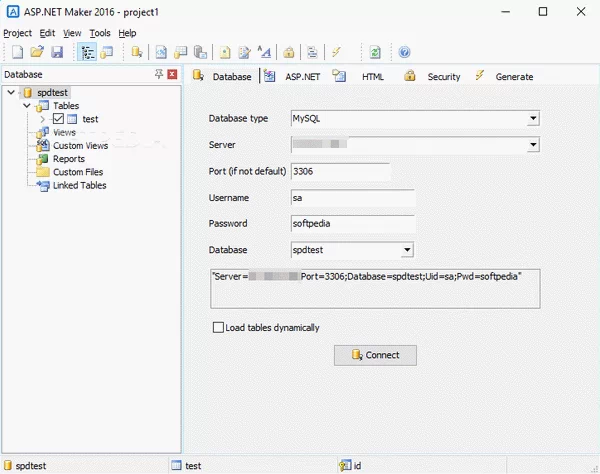
Task: Click the connect database cylinder icon in the toolbar
Action: click(x=137, y=52)
